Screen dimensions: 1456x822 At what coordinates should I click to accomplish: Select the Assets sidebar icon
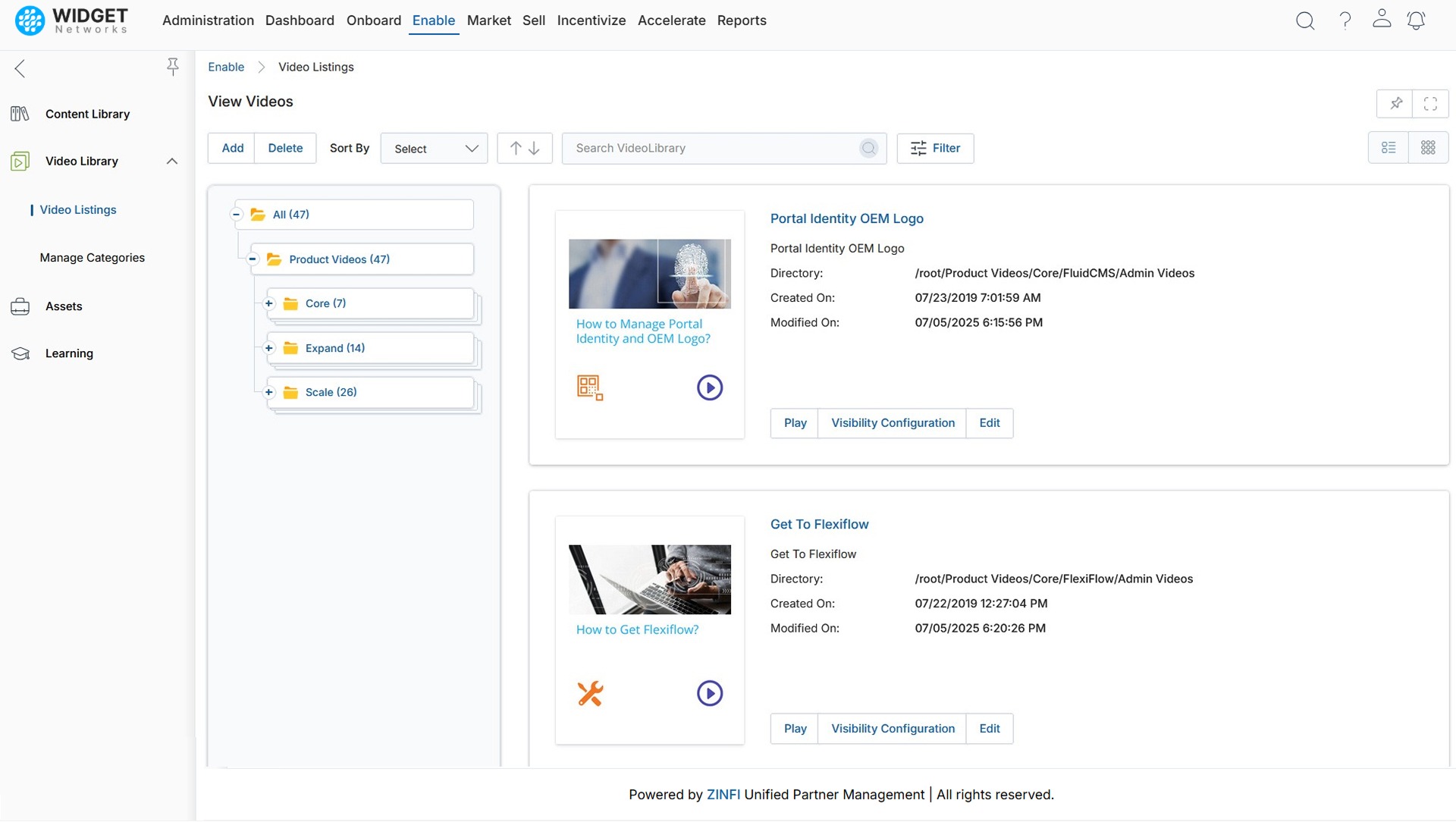click(20, 306)
